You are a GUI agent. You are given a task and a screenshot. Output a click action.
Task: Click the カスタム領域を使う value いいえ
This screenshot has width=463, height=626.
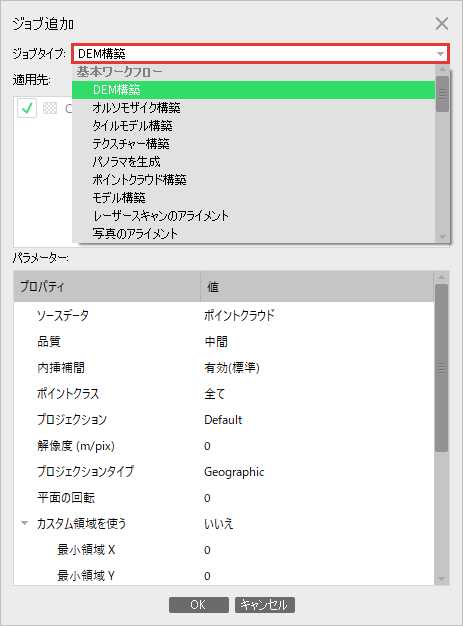pyautogui.click(x=218, y=524)
